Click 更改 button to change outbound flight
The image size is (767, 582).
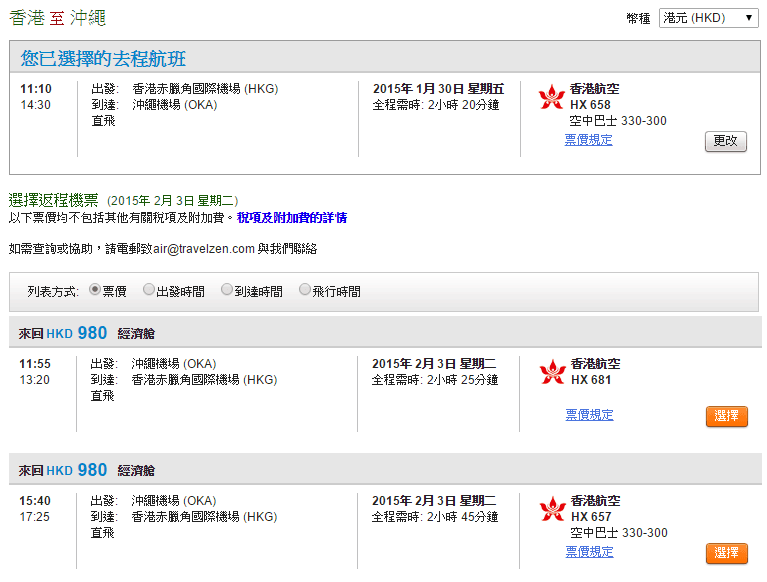pos(725,141)
